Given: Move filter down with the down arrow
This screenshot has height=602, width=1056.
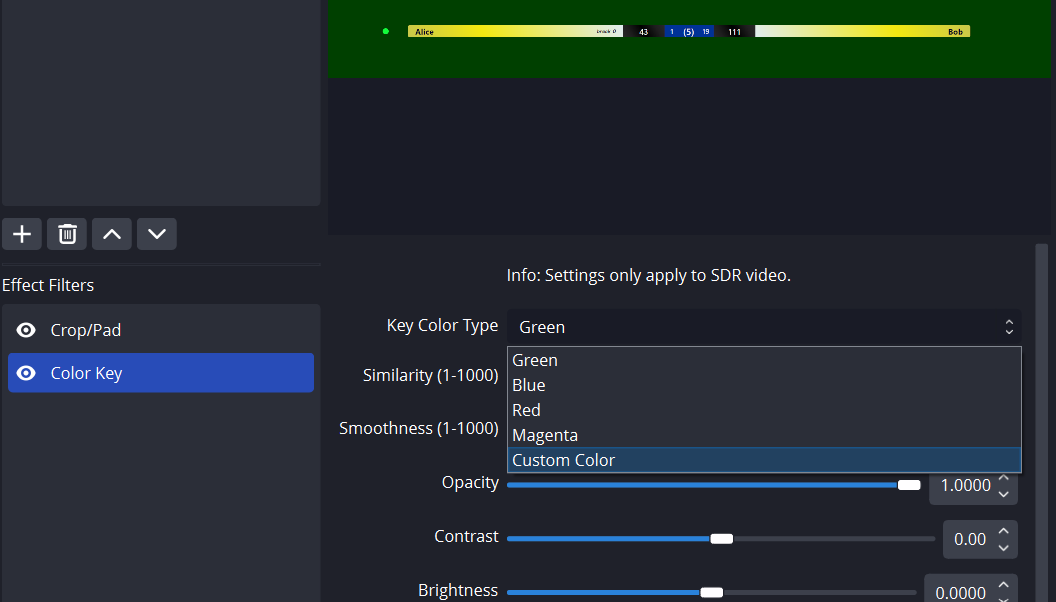Looking at the screenshot, I should coord(157,234).
